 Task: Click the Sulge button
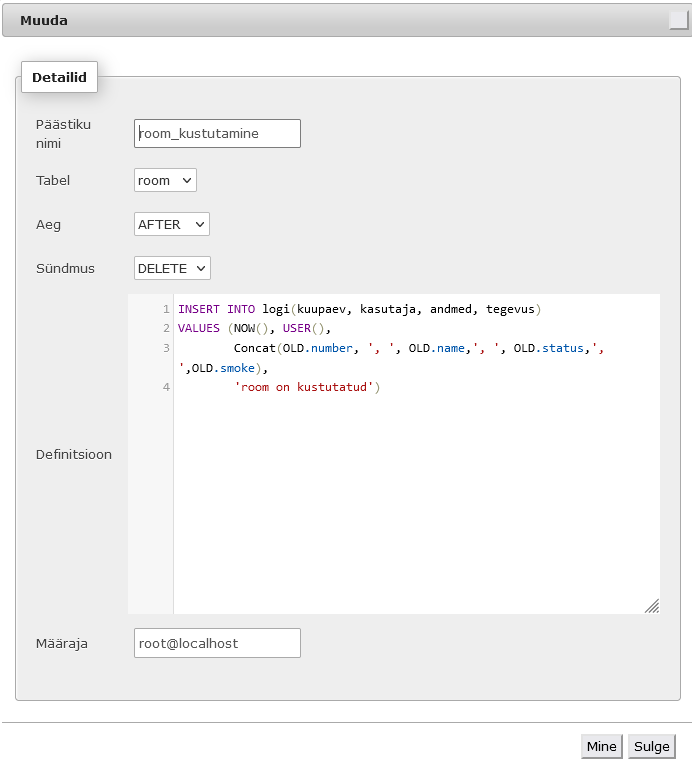pyautogui.click(x=652, y=746)
